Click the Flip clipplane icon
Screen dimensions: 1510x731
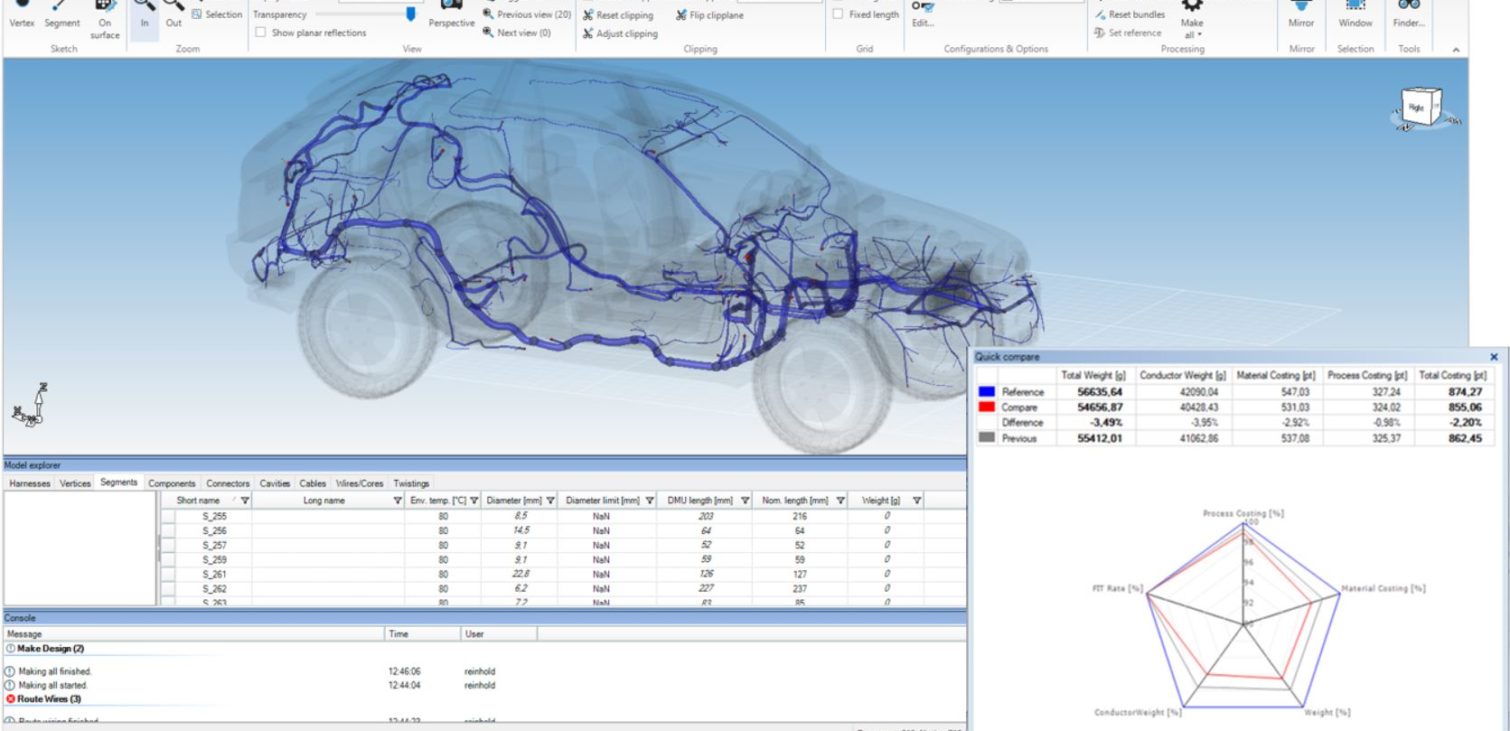[682, 15]
